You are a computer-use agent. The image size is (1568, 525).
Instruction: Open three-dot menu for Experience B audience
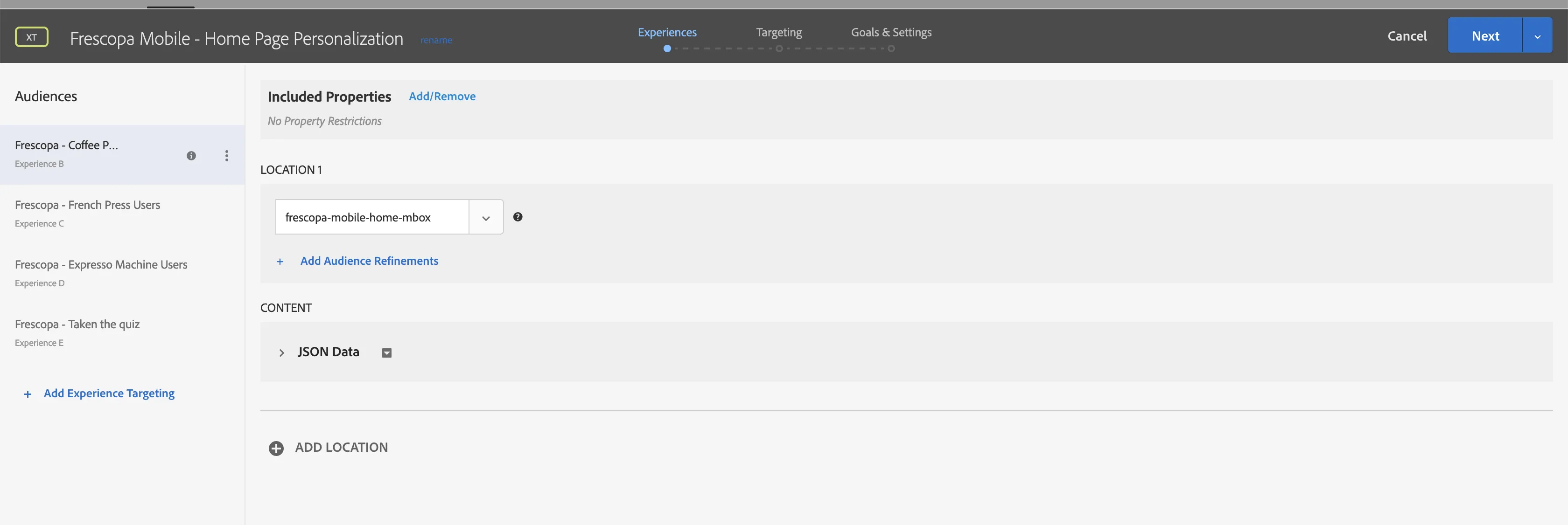[226, 156]
